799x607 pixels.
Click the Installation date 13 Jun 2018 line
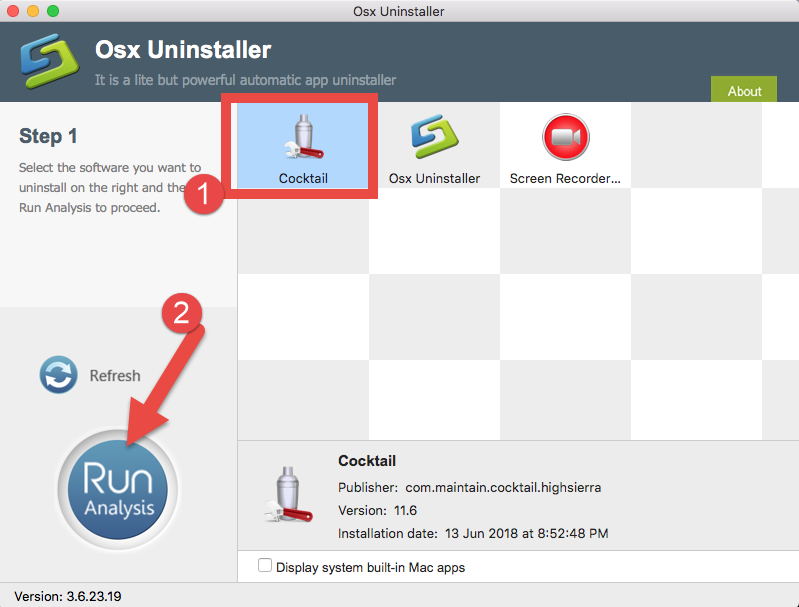[473, 534]
